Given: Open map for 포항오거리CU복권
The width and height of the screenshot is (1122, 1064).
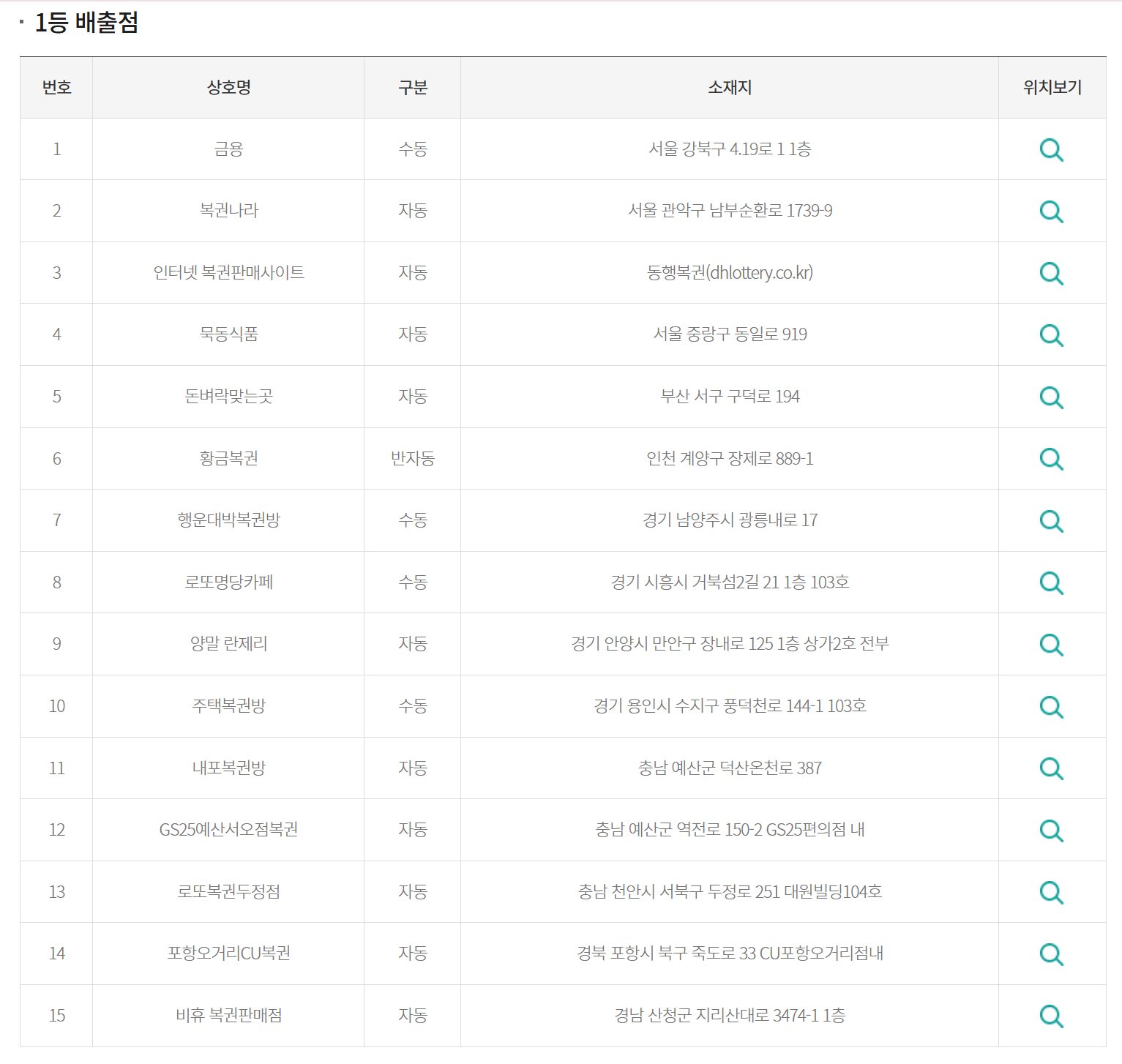Looking at the screenshot, I should click(x=1052, y=954).
